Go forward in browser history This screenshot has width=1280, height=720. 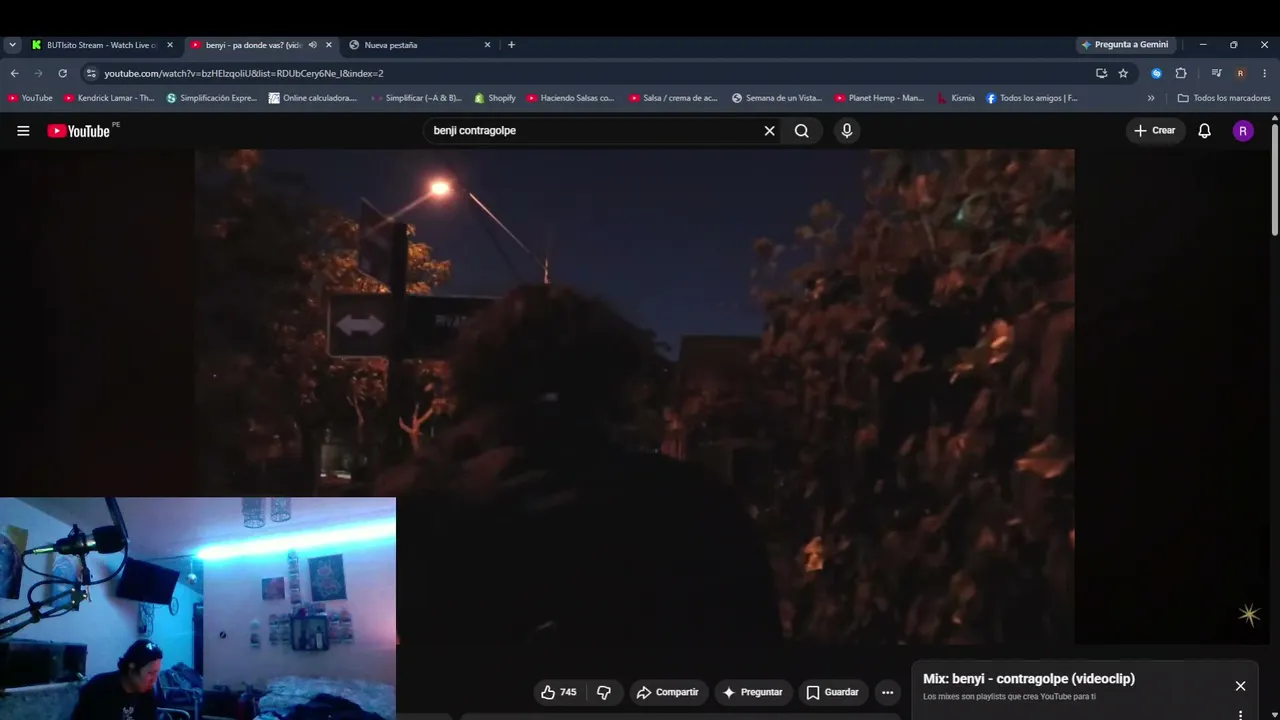(x=38, y=73)
